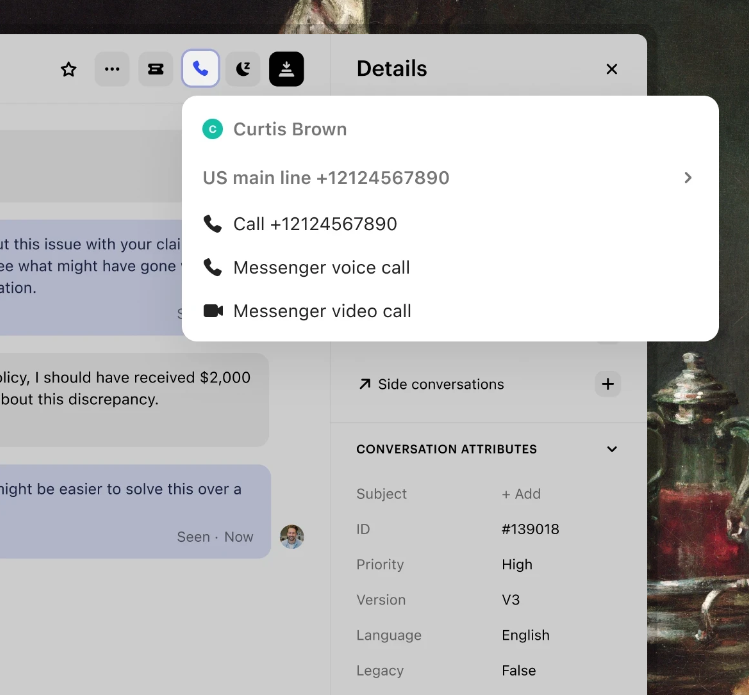Open the three-dots more options menu

(112, 69)
